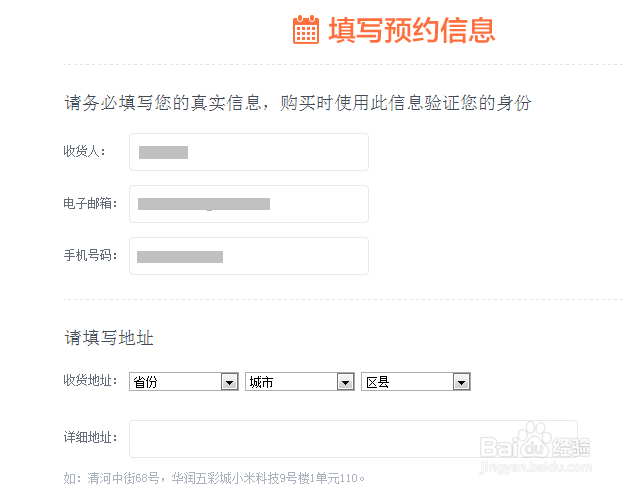
Task: Click the 请填写地址 section heading
Action: (109, 338)
